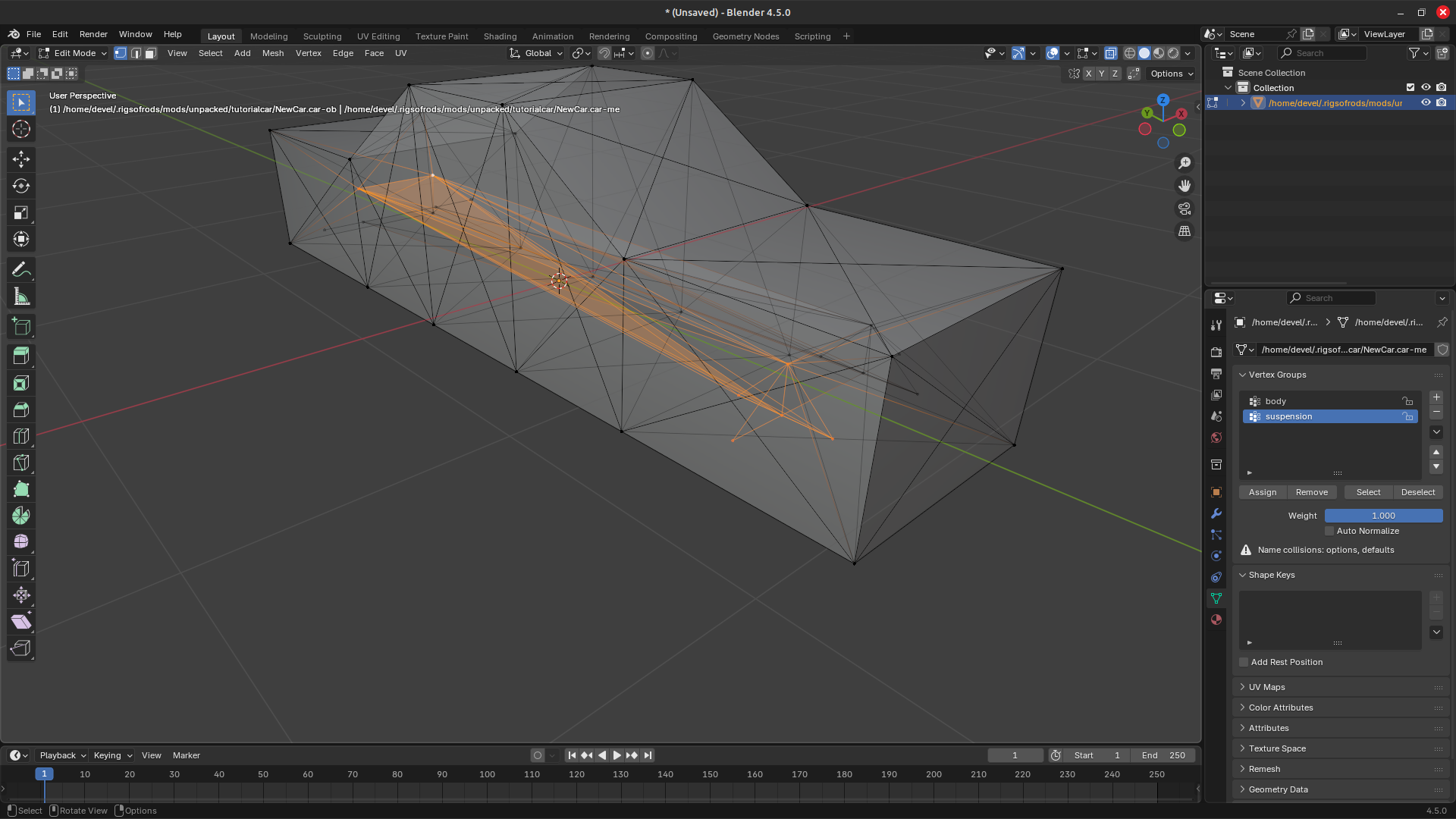Activate the Rotate tool
The height and width of the screenshot is (819, 1456).
coord(21,186)
